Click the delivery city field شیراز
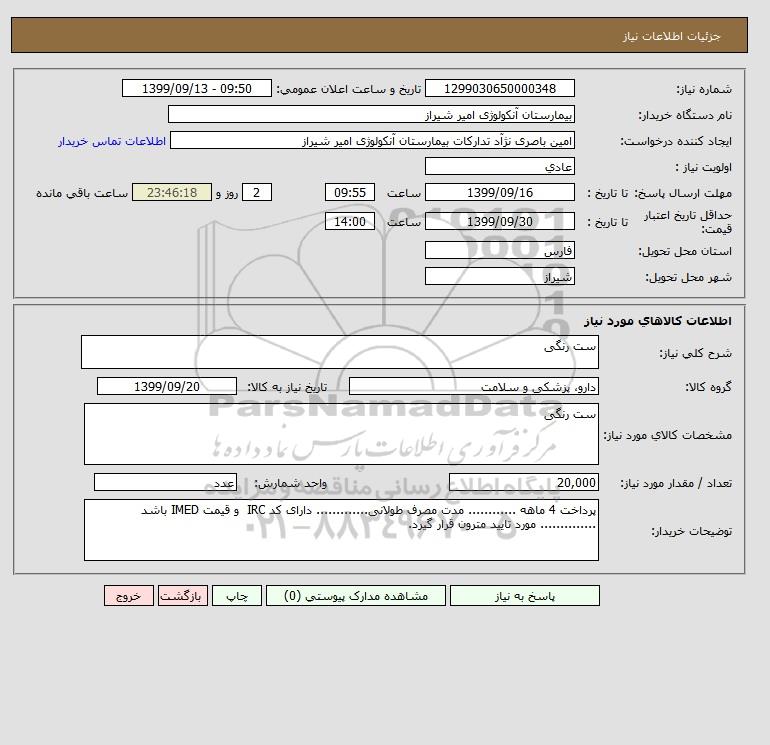 499,276
